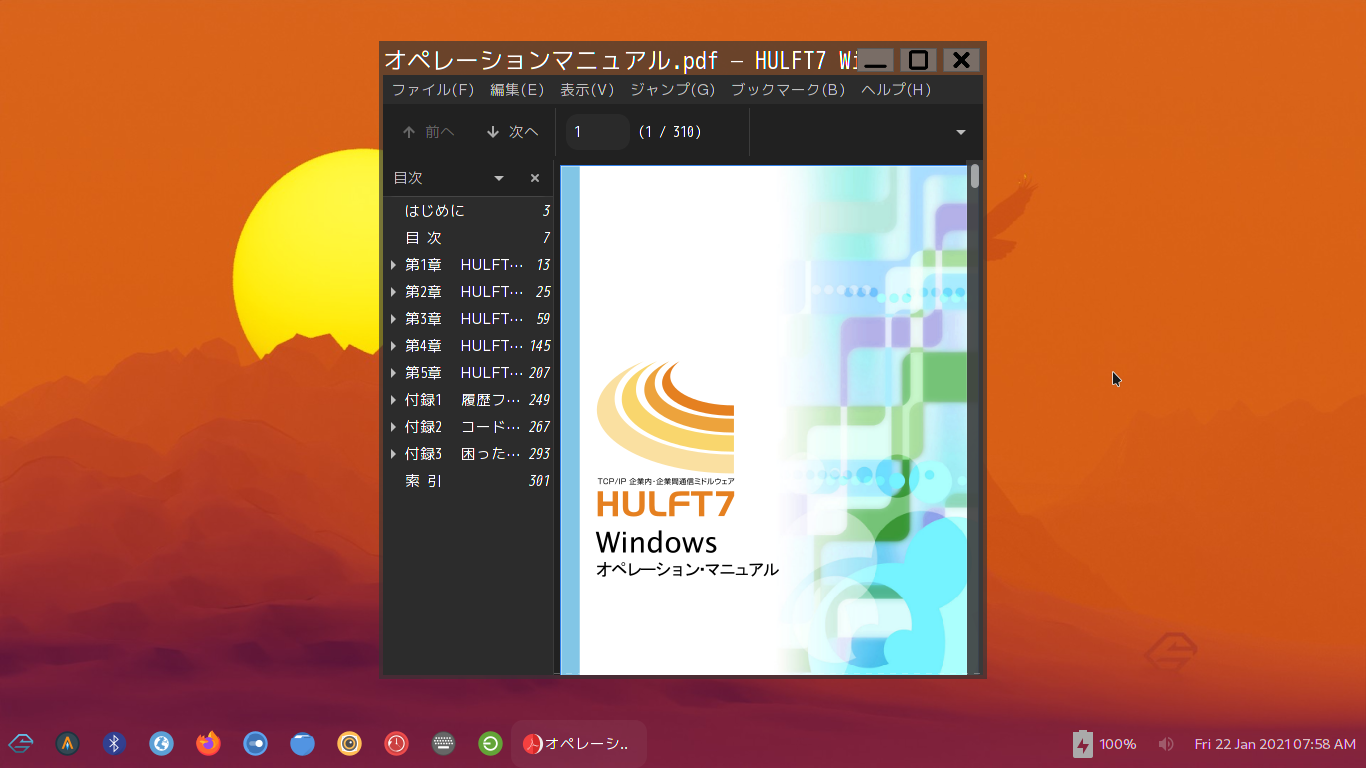Close the PDF viewer window

[x=961, y=60]
